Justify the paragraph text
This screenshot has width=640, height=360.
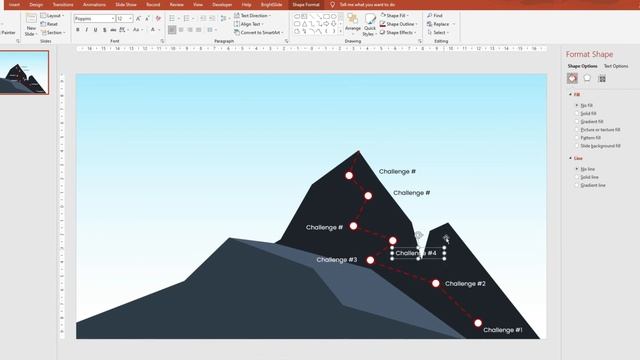tap(199, 30)
